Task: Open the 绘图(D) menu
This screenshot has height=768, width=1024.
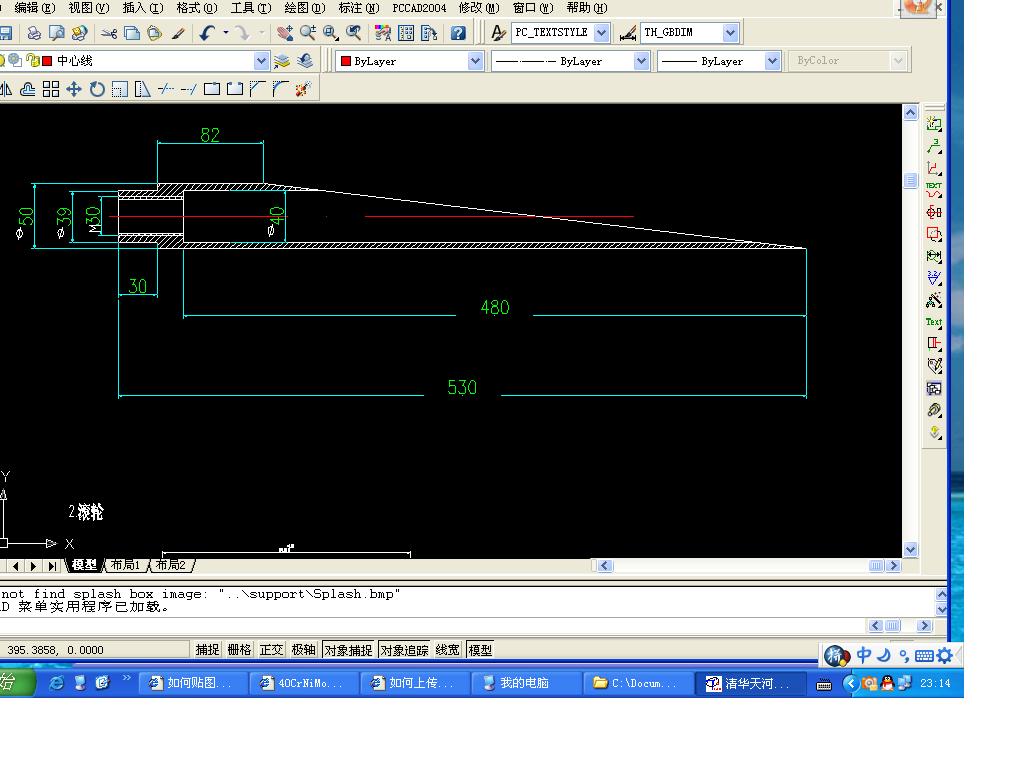Action: tap(305, 8)
